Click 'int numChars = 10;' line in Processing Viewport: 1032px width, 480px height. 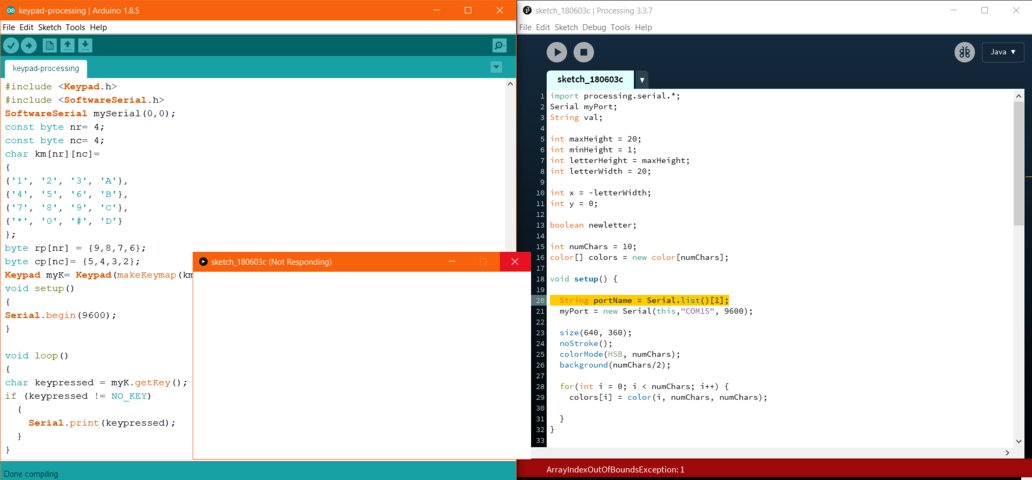[x=593, y=246]
